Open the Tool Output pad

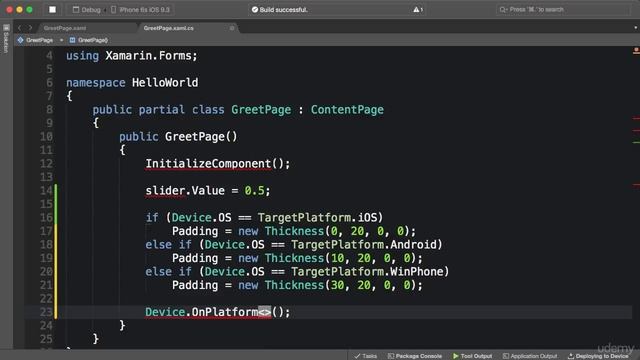pos(473,356)
